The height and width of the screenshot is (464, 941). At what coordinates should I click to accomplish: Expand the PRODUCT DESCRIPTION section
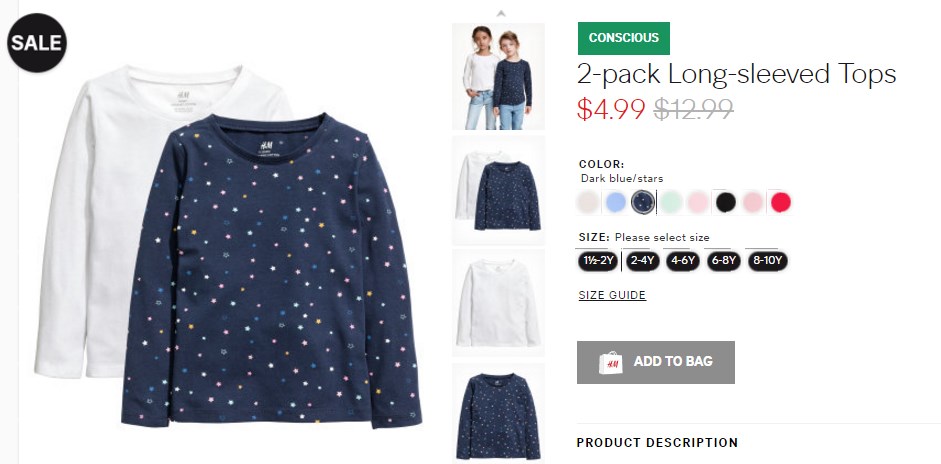tap(657, 443)
